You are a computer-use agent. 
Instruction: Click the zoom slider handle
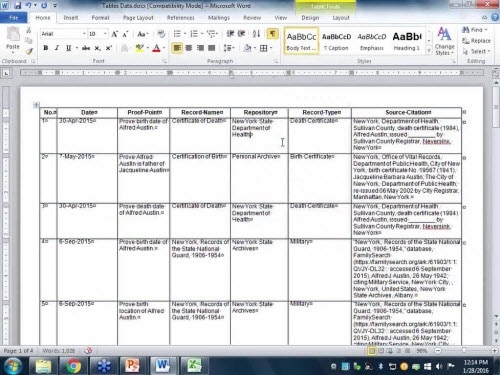[x=464, y=350]
